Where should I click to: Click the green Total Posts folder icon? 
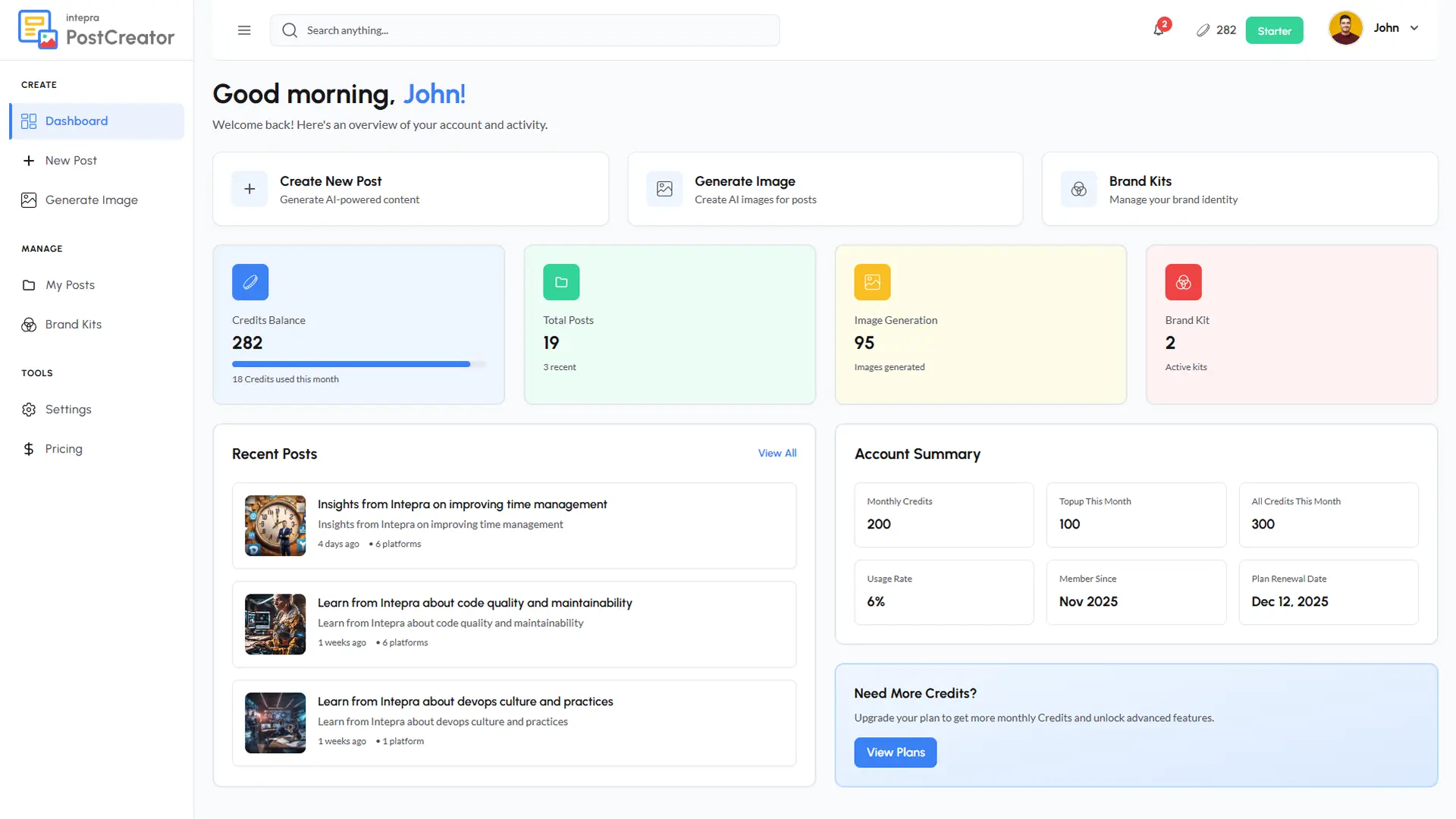561,282
